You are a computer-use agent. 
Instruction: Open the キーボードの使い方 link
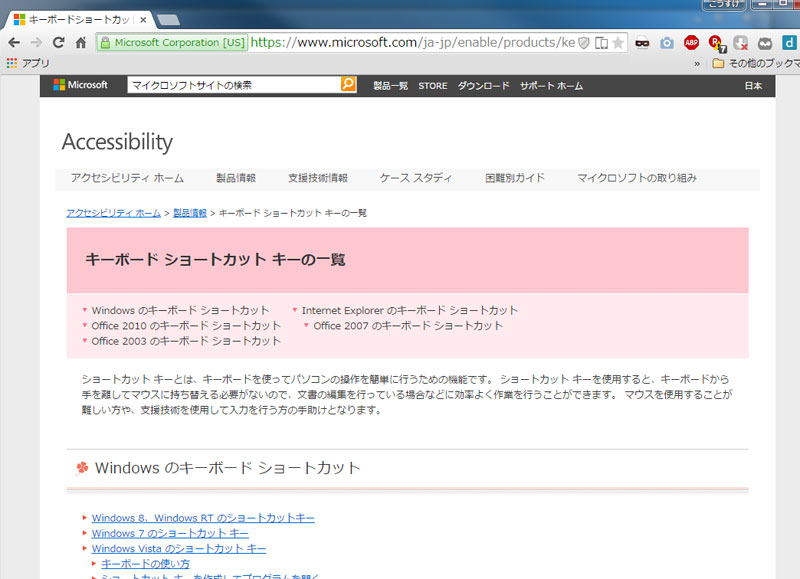145,564
